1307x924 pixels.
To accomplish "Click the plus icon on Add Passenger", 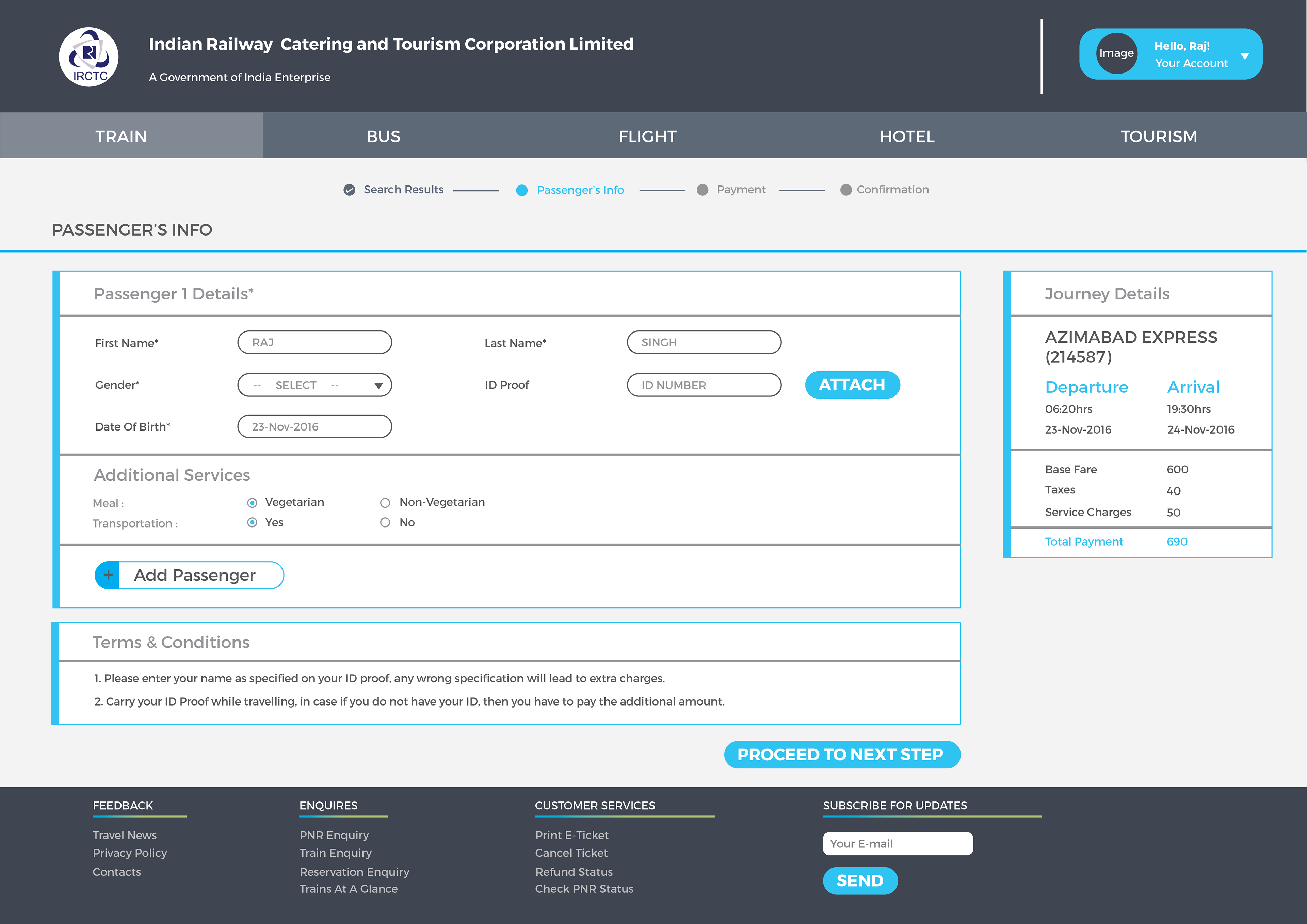I will 108,575.
